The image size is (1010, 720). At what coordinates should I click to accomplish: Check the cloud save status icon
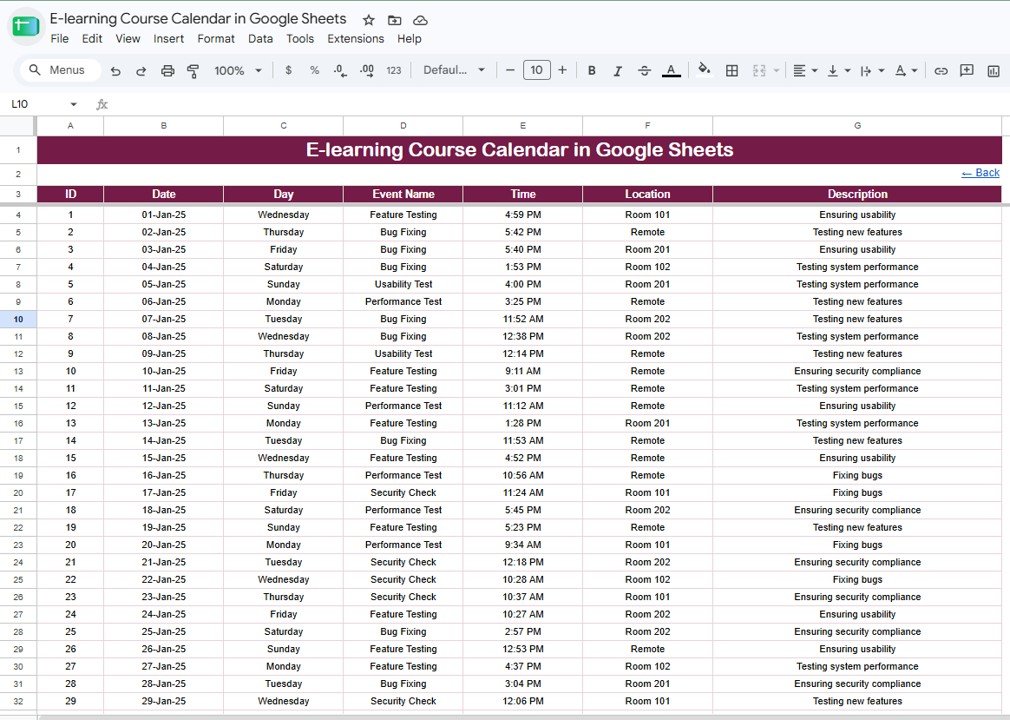(420, 20)
